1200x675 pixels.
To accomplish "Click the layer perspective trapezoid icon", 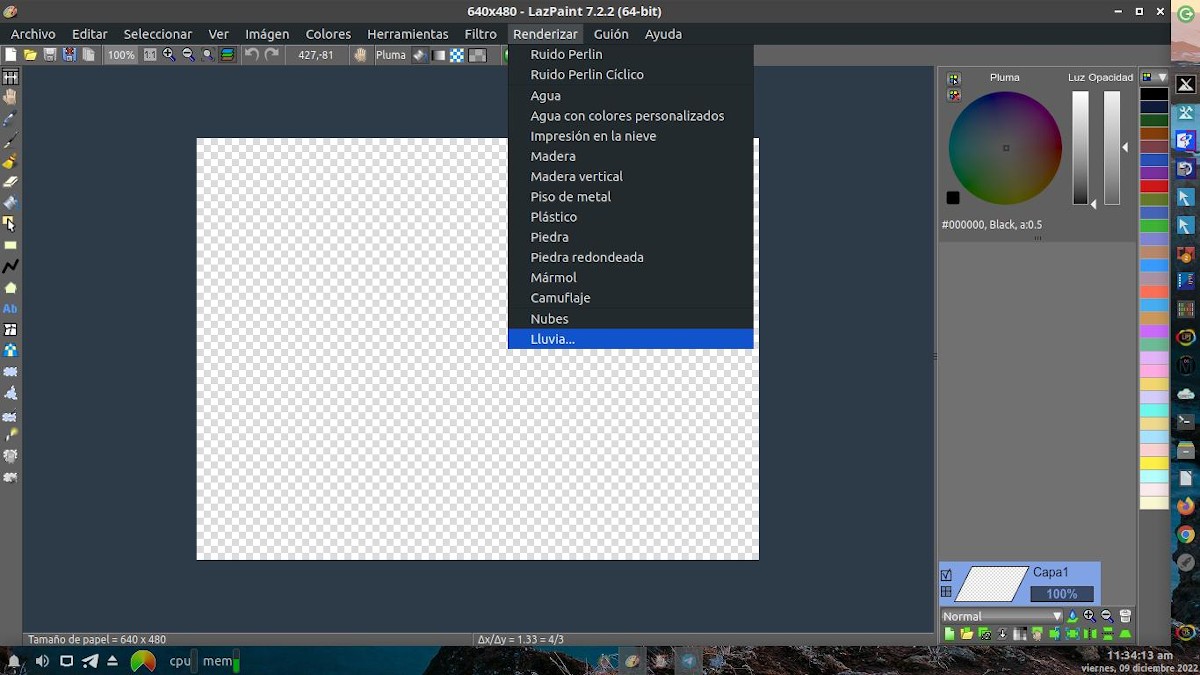I will coord(1126,634).
